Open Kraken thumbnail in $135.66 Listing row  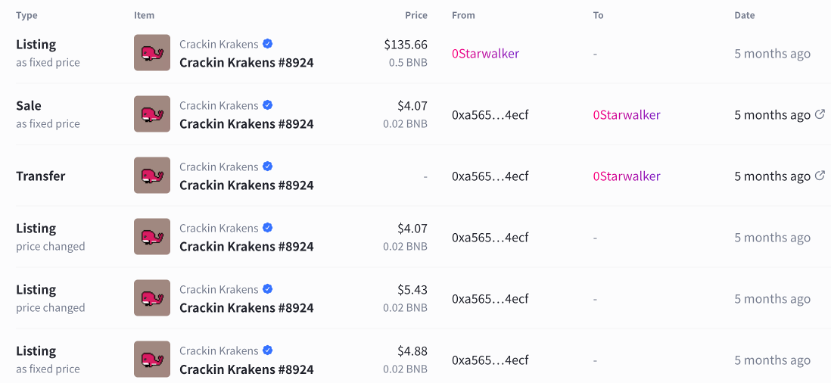point(152,53)
